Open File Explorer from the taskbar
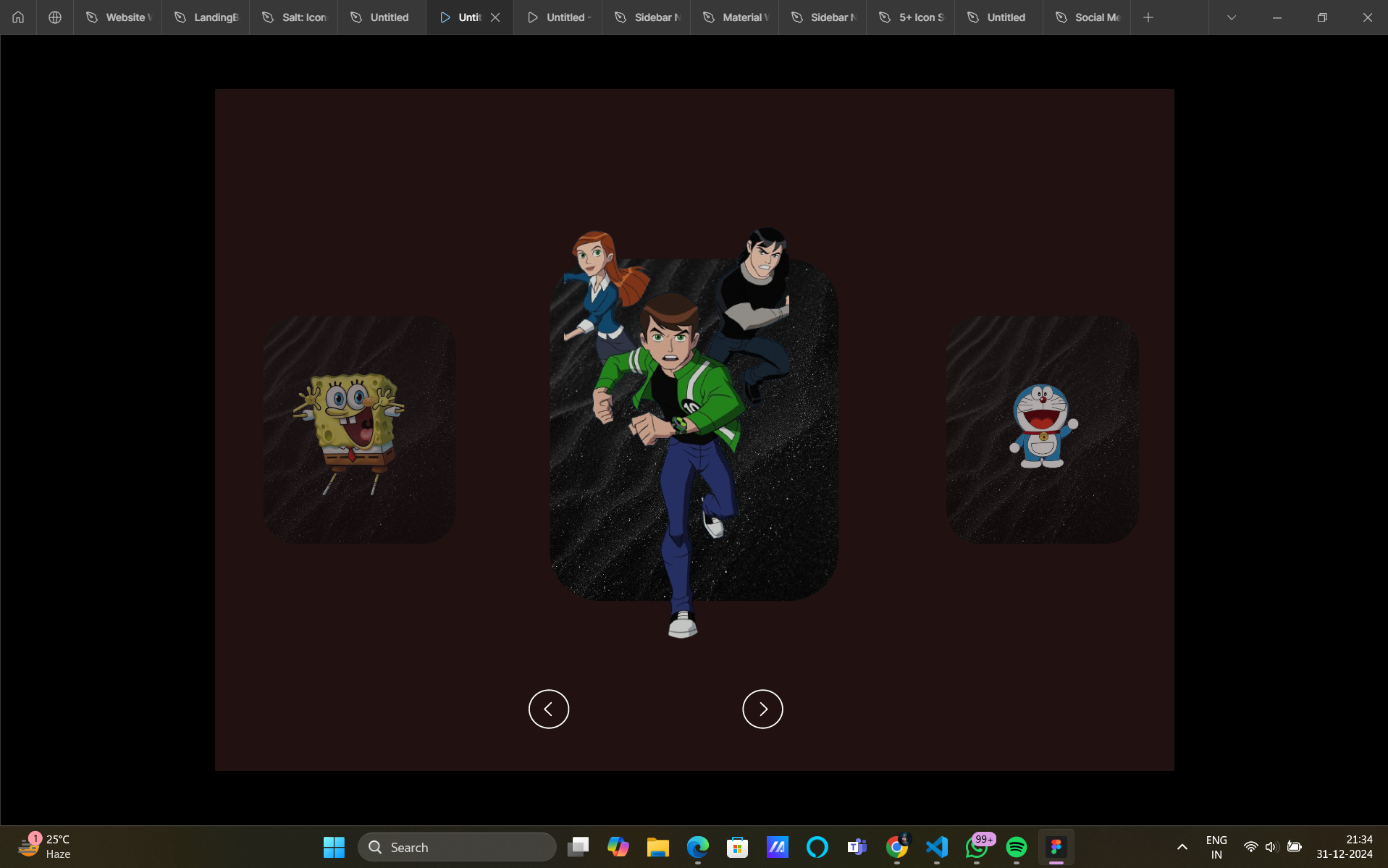The width and height of the screenshot is (1388, 868). click(x=657, y=847)
